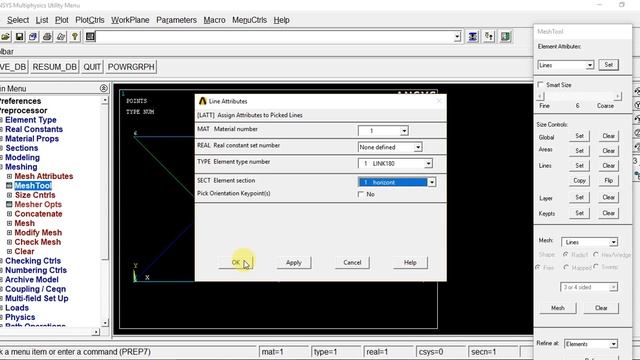The width and height of the screenshot is (640, 360).
Task: Select the Mapped mesh radio button
Action: [x=566, y=267]
